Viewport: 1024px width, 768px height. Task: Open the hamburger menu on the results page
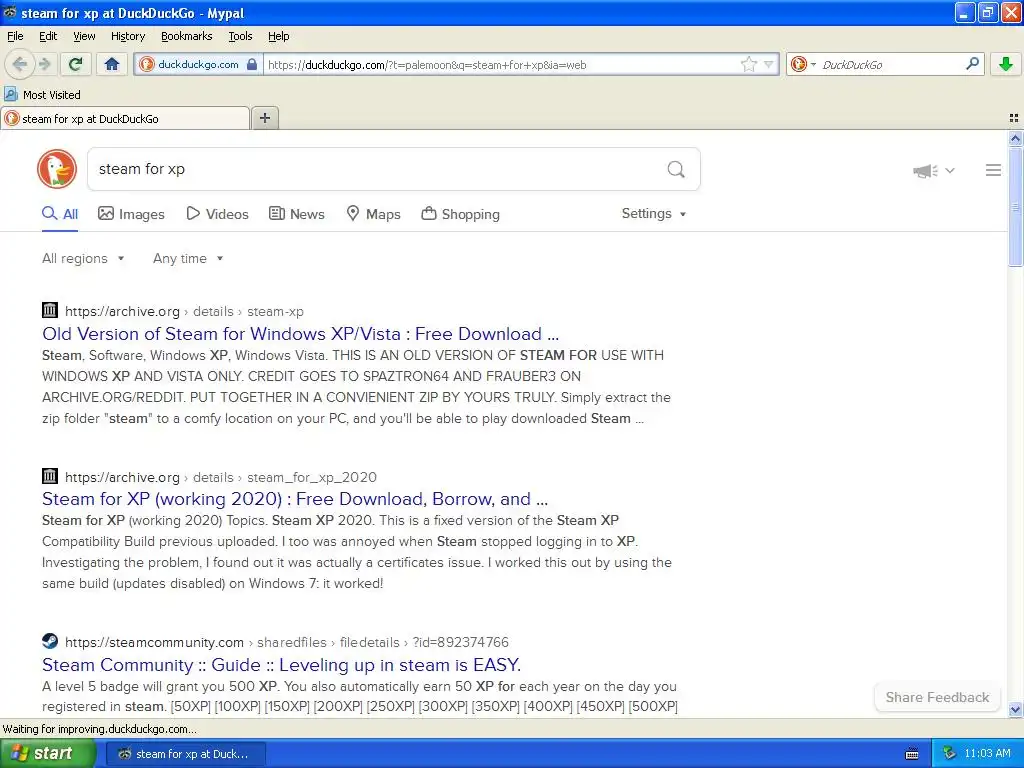993,170
